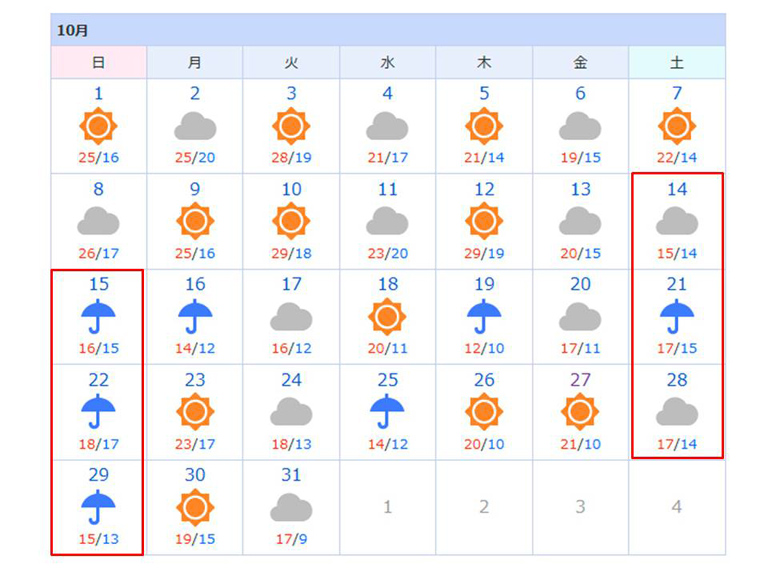Open the date number 23 link

point(195,380)
